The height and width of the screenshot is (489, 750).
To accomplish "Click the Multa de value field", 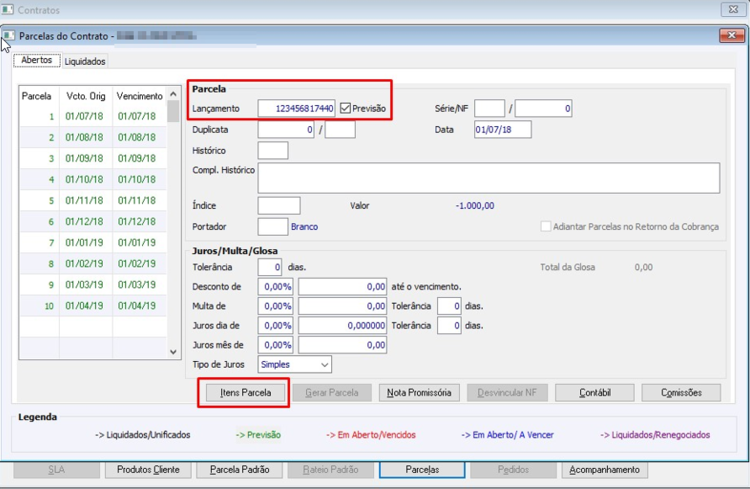I will coord(342,306).
